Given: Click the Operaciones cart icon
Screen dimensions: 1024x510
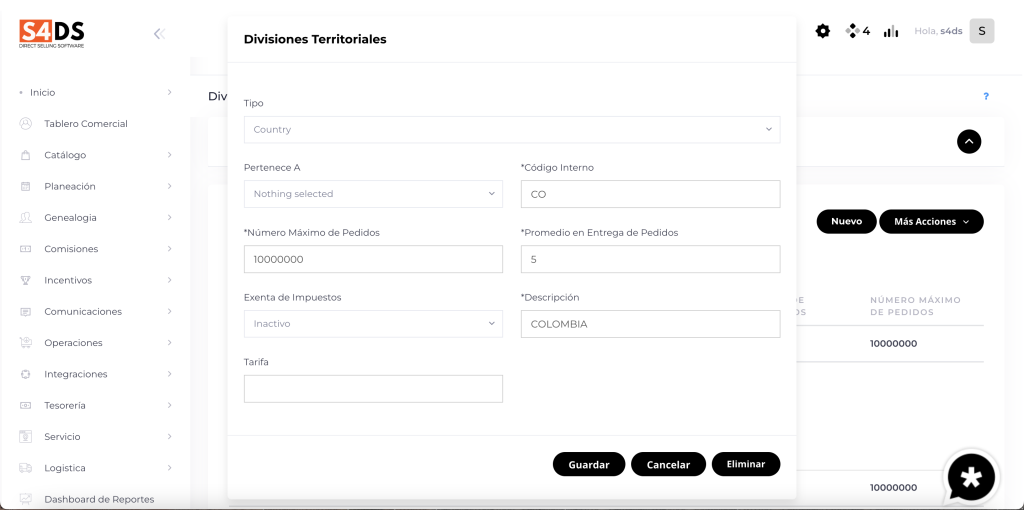Looking at the screenshot, I should point(26,343).
